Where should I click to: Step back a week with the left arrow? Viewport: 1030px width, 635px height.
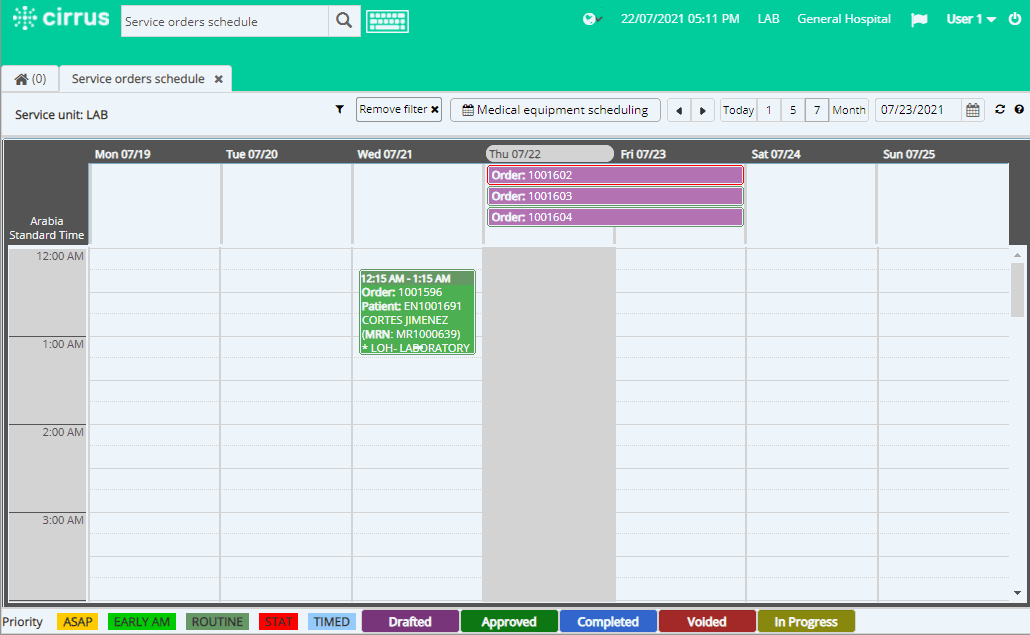coord(679,110)
